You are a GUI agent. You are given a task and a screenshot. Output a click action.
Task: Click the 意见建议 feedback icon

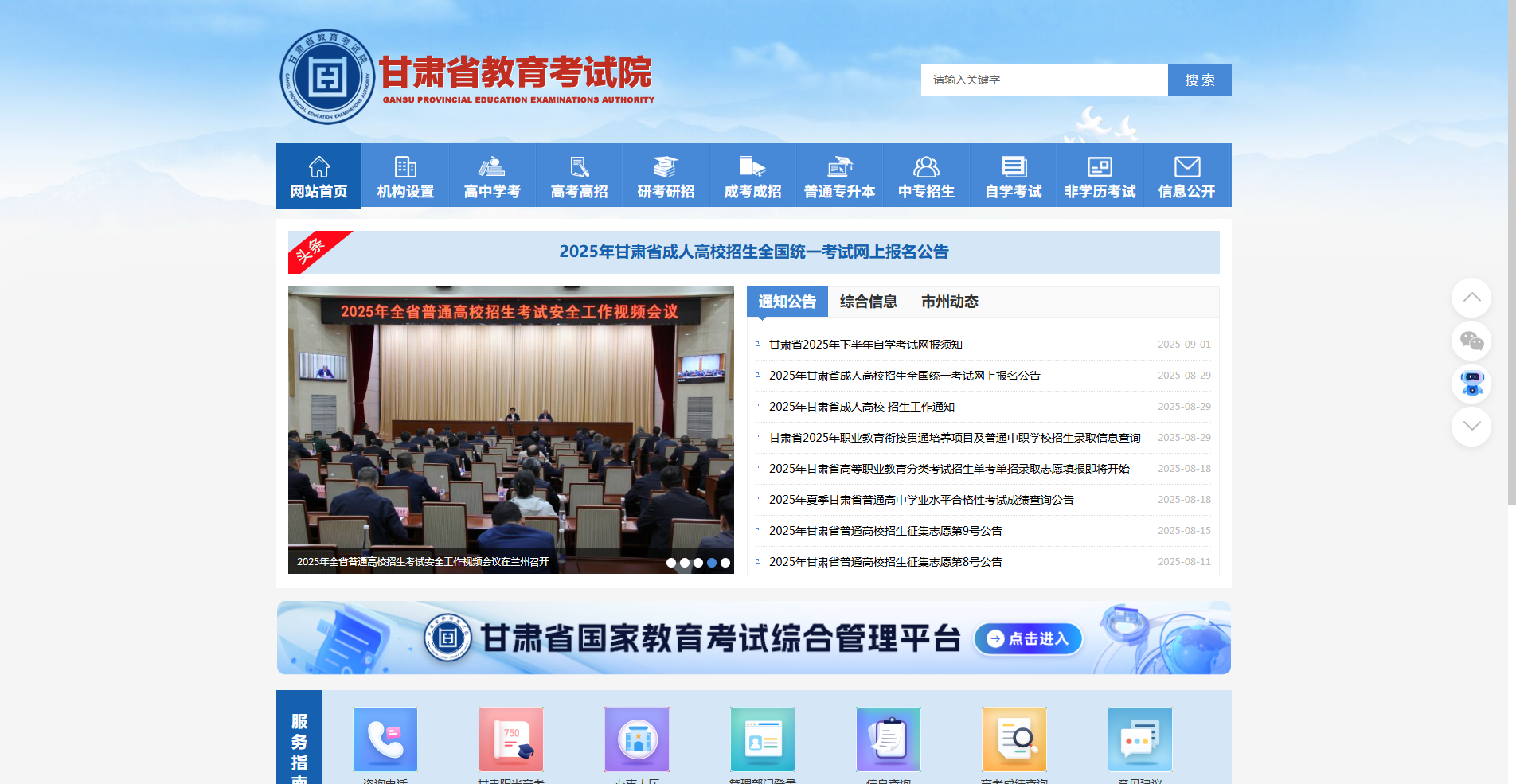point(1139,739)
